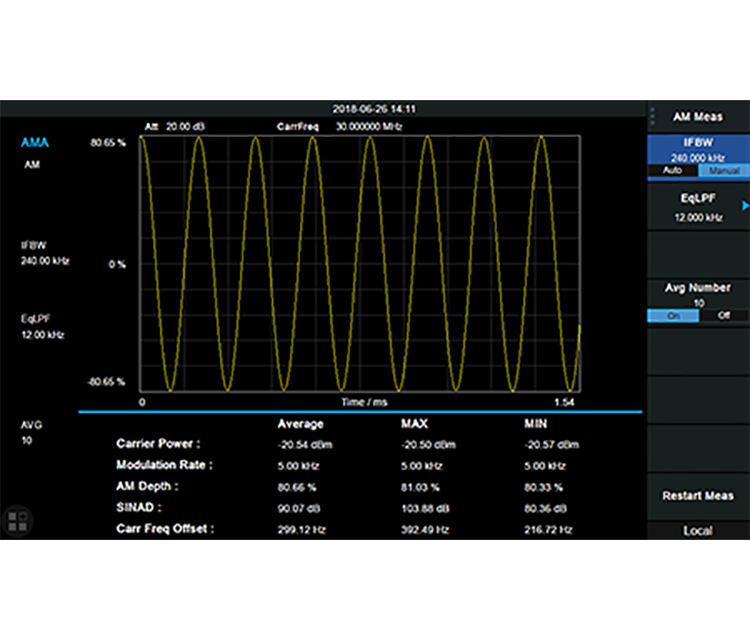The width and height of the screenshot is (750, 640).
Task: Click the Local status at bottom right
Action: coord(697,530)
